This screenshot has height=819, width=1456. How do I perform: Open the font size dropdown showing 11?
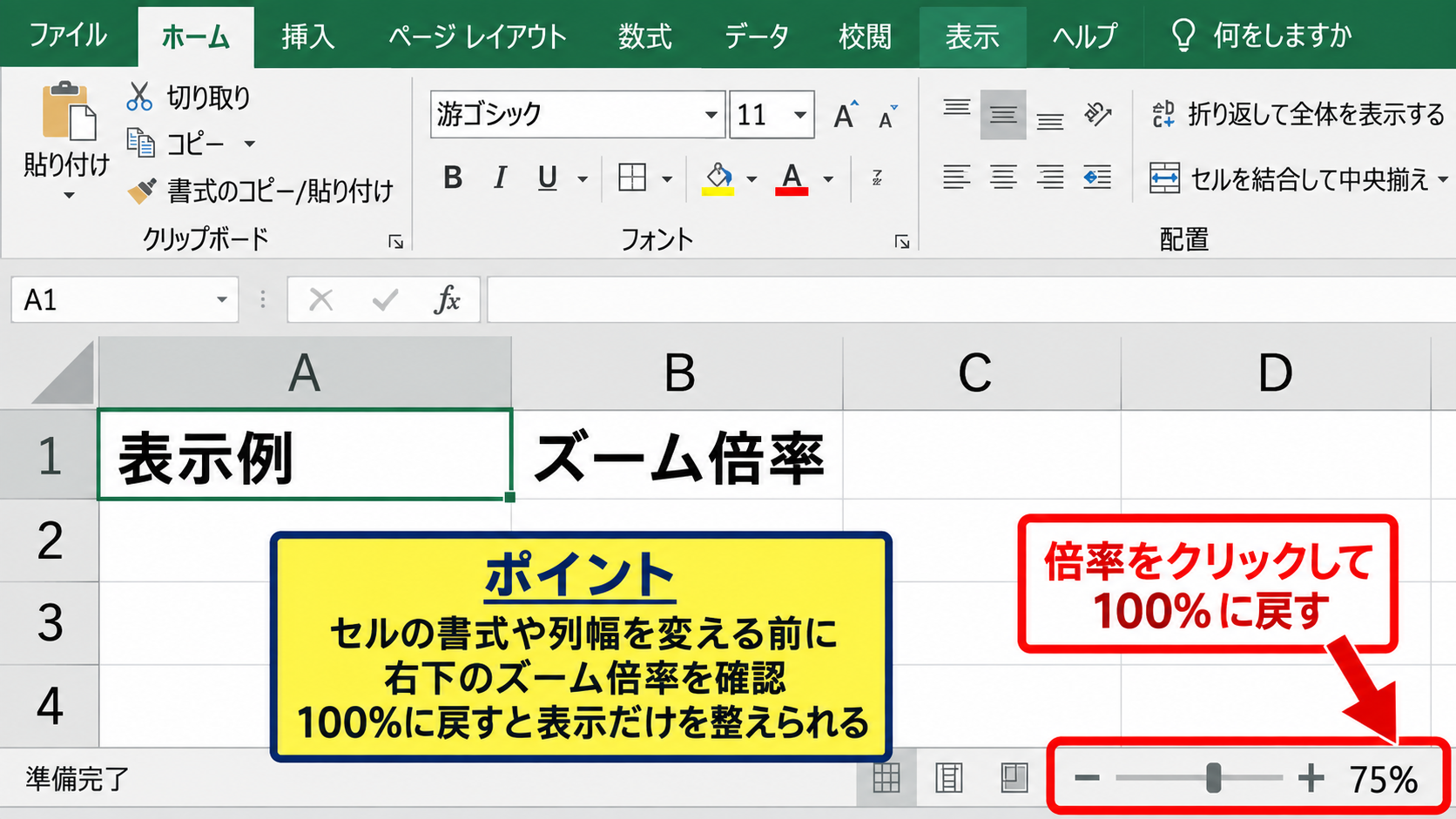pos(799,115)
